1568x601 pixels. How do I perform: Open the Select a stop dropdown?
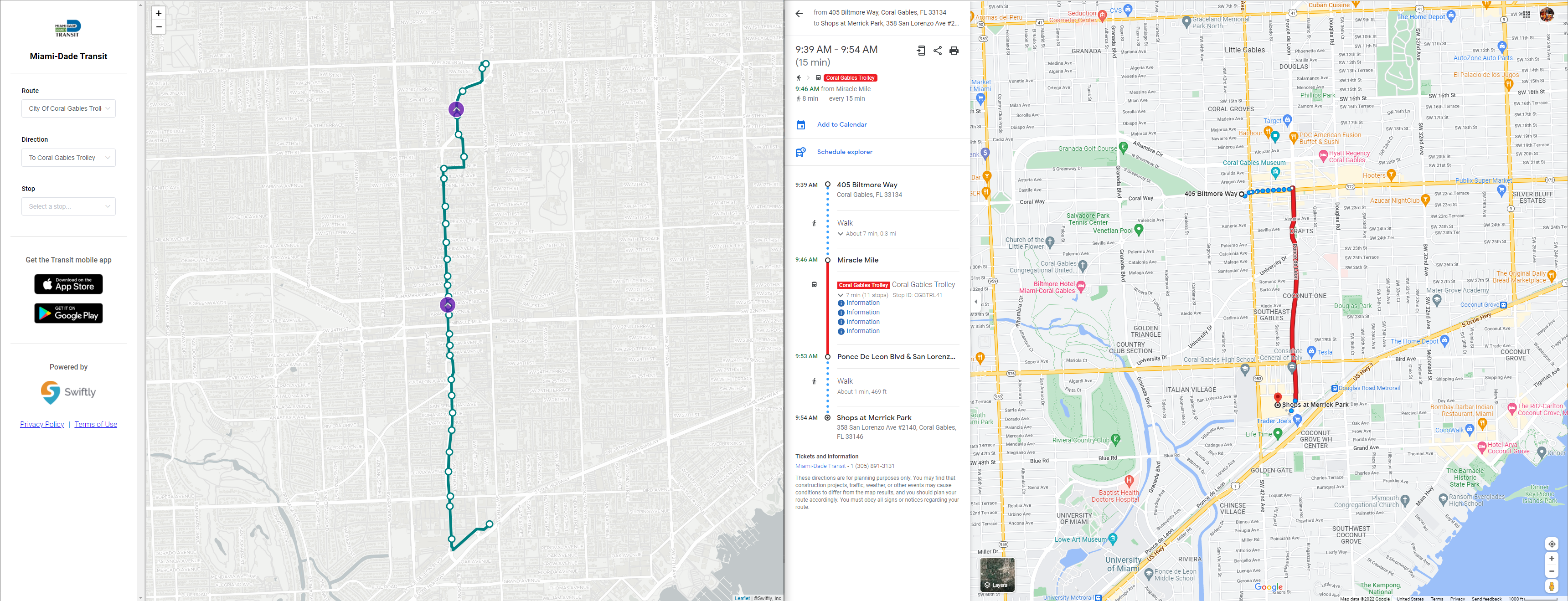(x=68, y=206)
